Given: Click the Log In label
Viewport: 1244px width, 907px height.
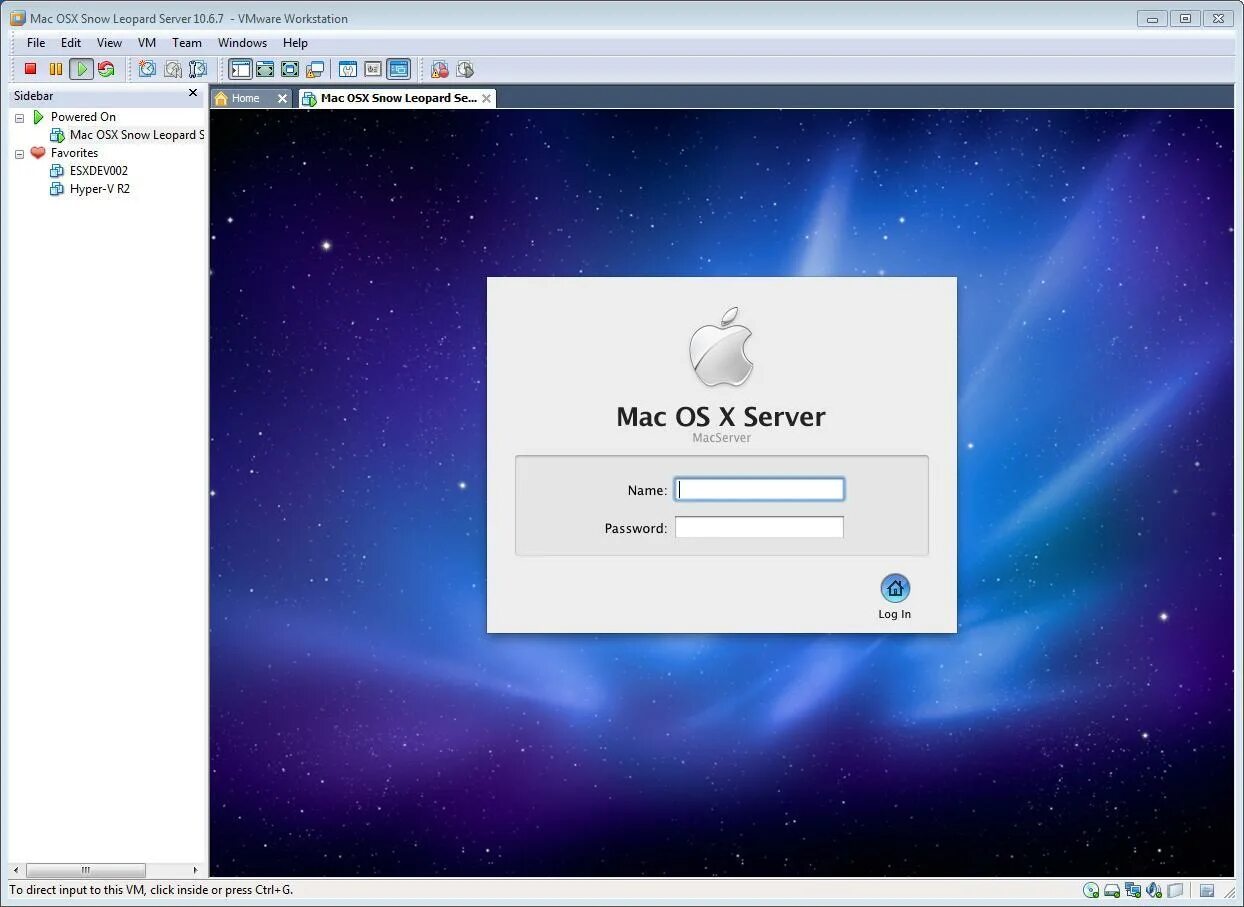Looking at the screenshot, I should pos(894,614).
